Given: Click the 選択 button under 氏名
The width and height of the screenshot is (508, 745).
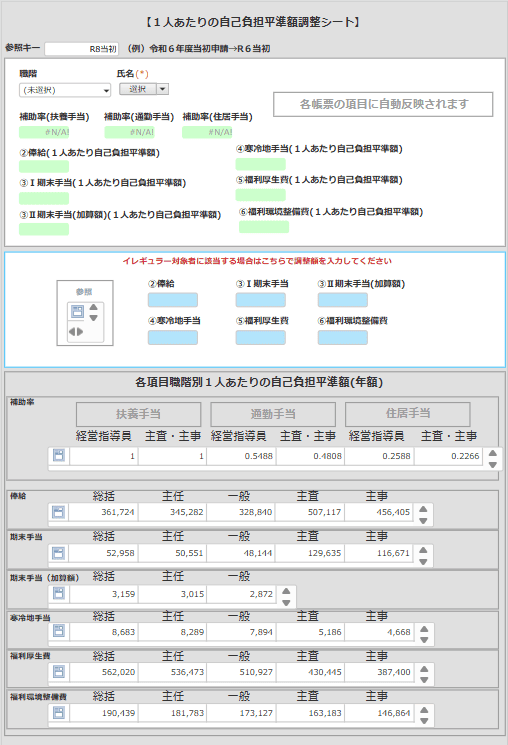Looking at the screenshot, I should click(137, 89).
